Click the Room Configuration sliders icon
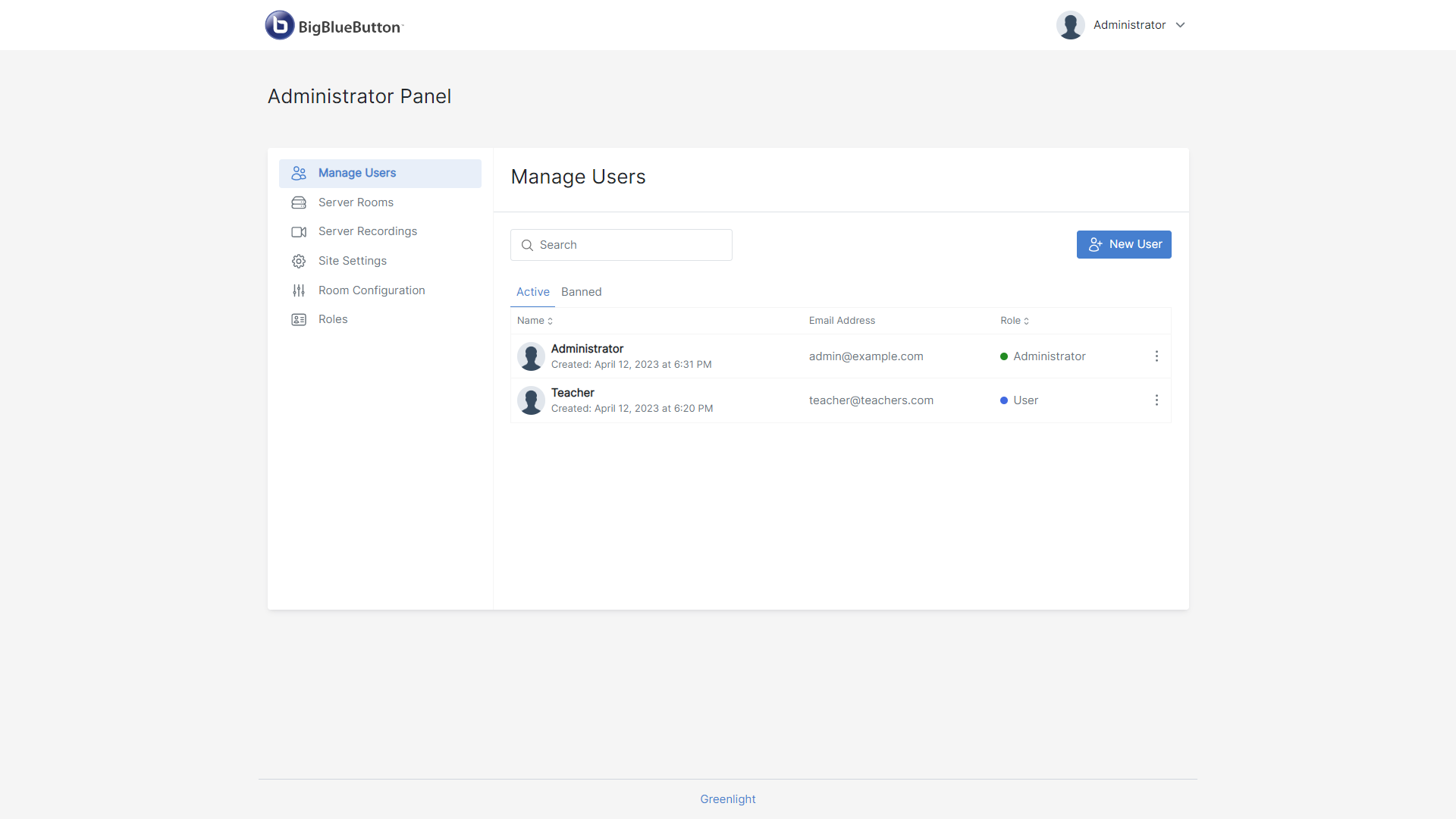The width and height of the screenshot is (1456, 819). click(299, 290)
